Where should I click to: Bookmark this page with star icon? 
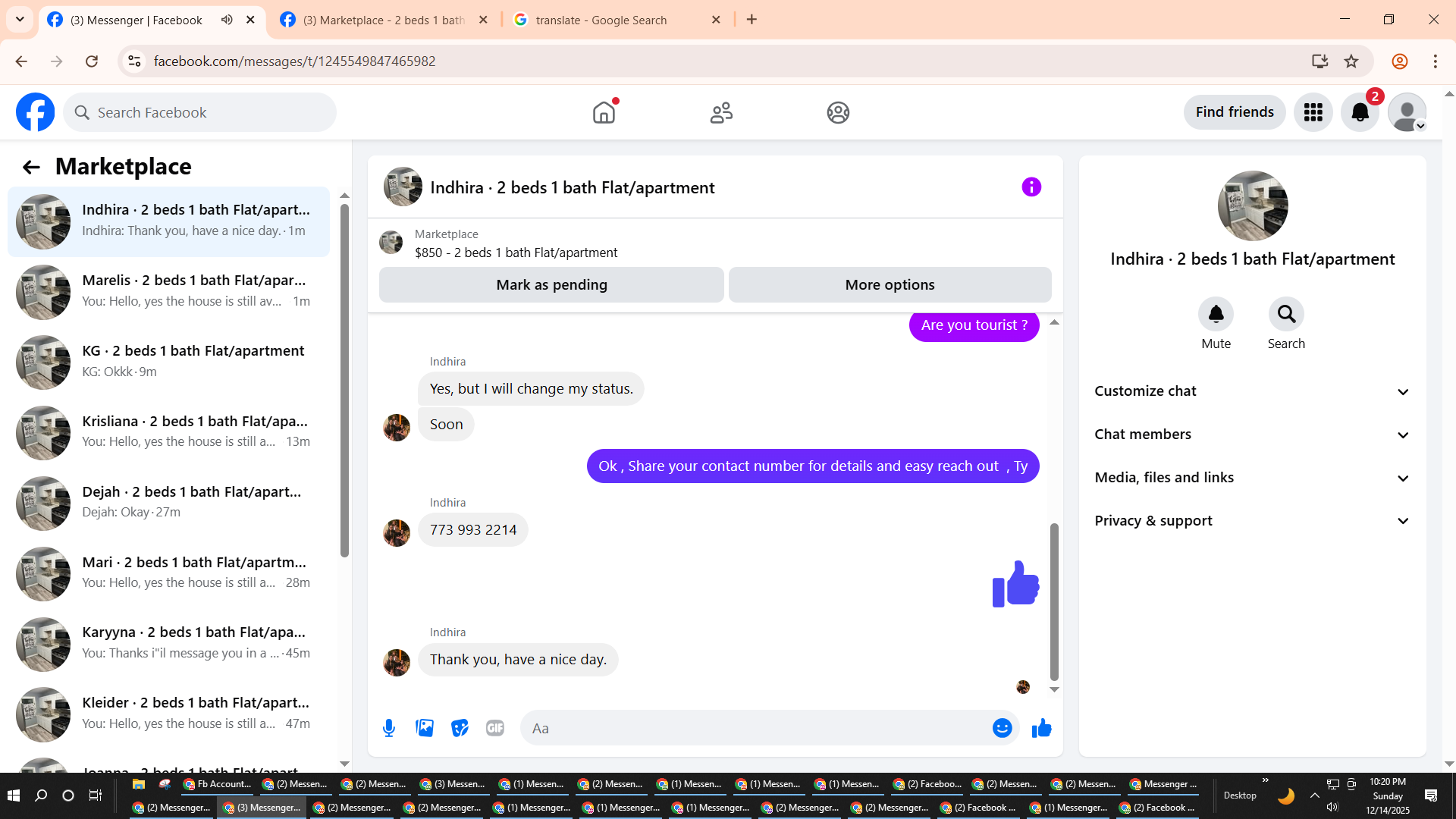[1351, 61]
